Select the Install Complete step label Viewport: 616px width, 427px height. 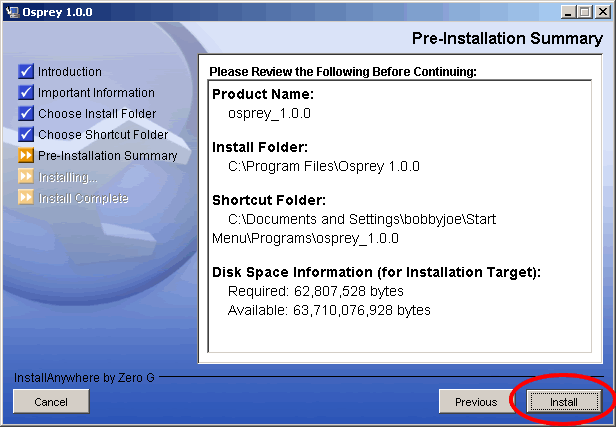click(x=83, y=198)
